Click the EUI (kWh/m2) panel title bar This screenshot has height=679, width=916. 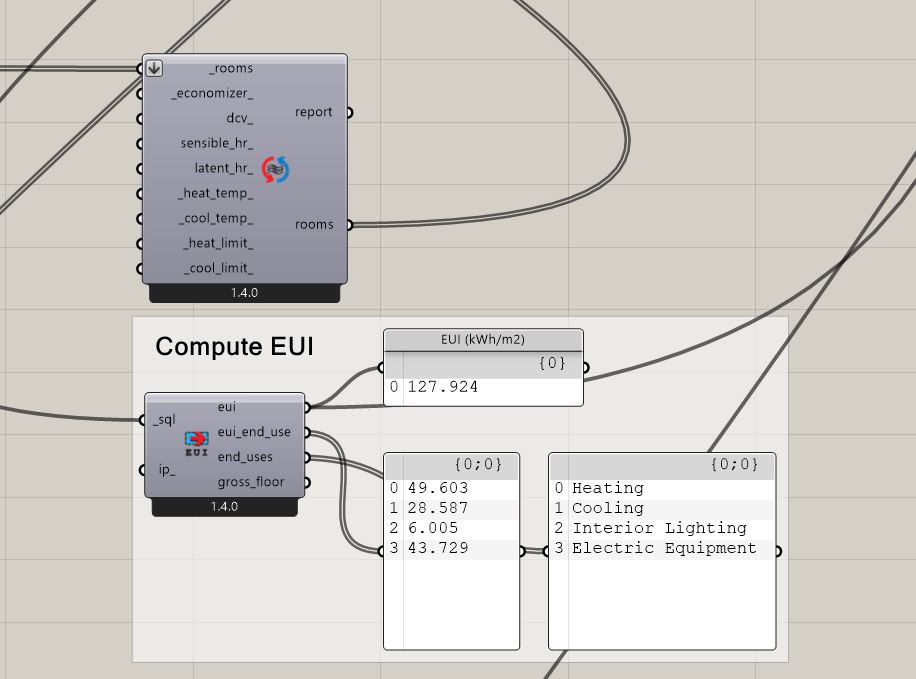tap(483, 340)
